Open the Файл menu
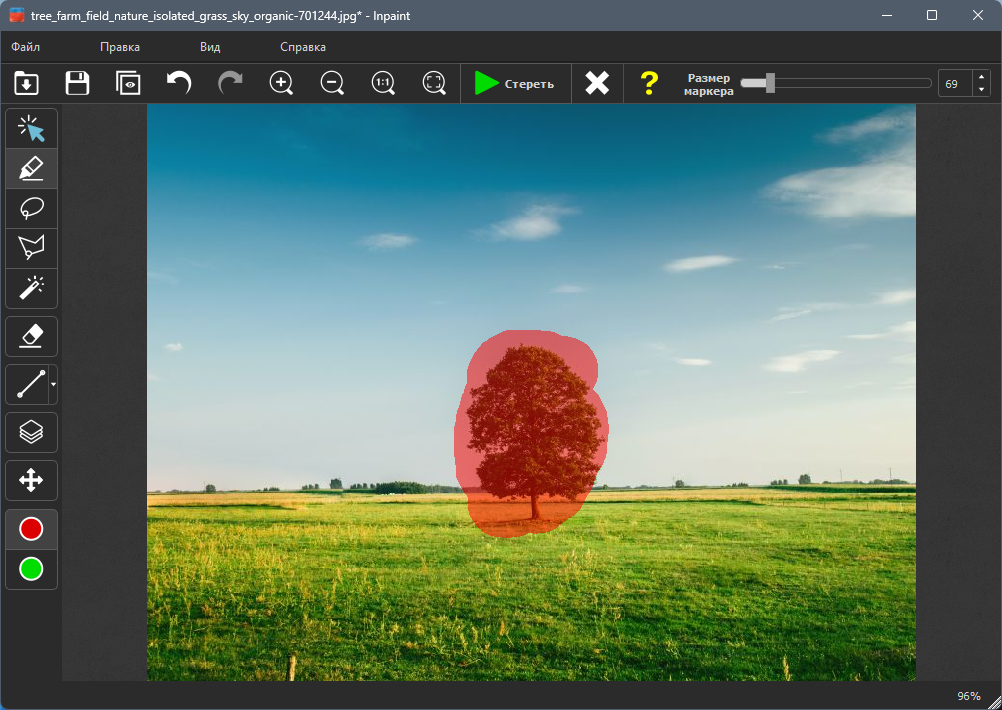The image size is (1002, 710). pyautogui.click(x=26, y=47)
